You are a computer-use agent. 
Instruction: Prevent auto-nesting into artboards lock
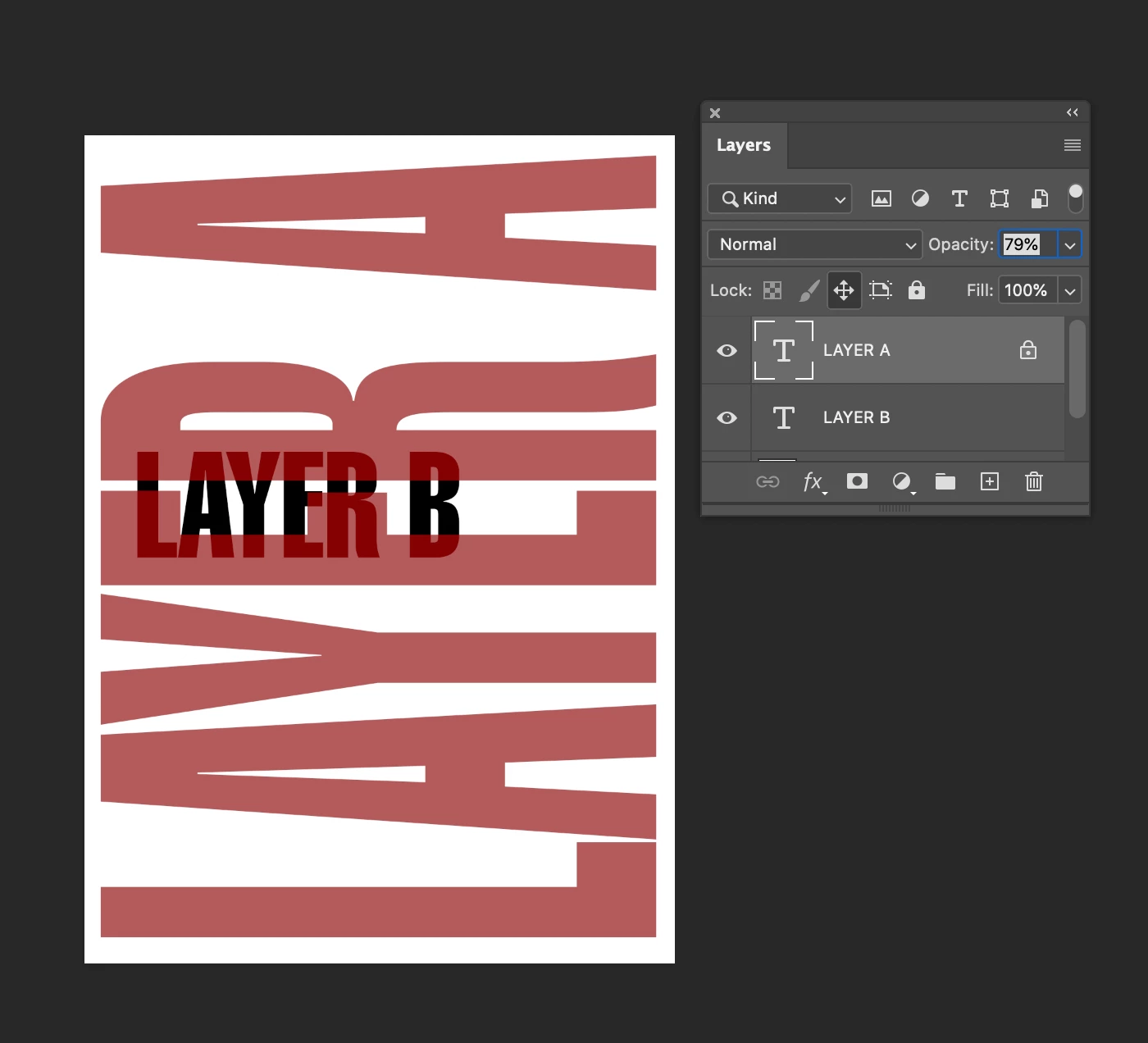(x=881, y=290)
